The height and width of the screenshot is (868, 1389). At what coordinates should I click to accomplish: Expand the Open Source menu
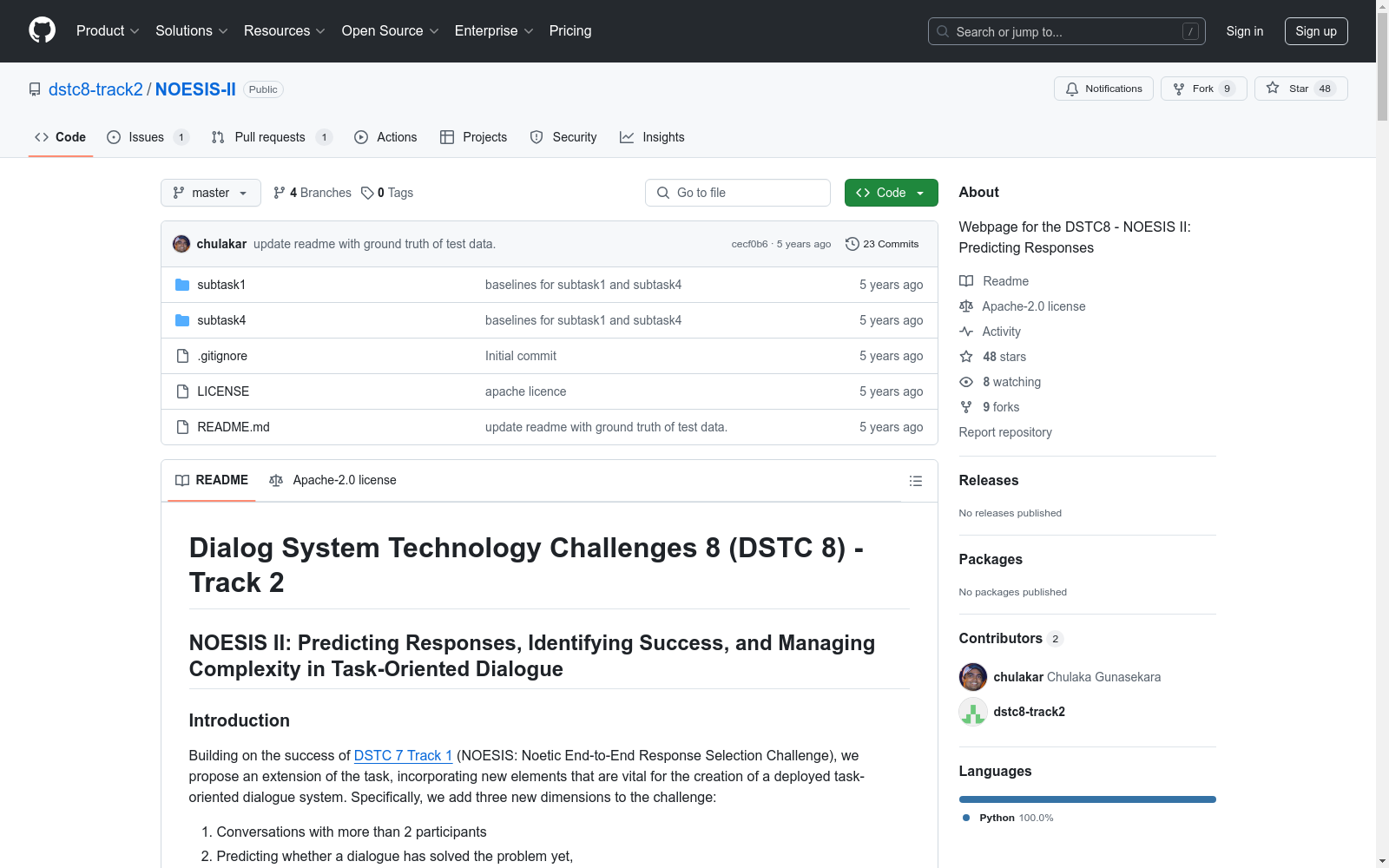tap(391, 31)
